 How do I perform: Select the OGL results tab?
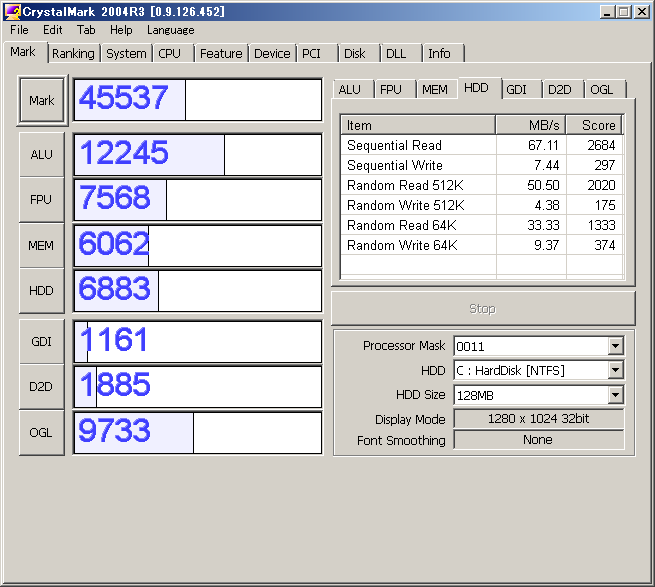pyautogui.click(x=601, y=89)
